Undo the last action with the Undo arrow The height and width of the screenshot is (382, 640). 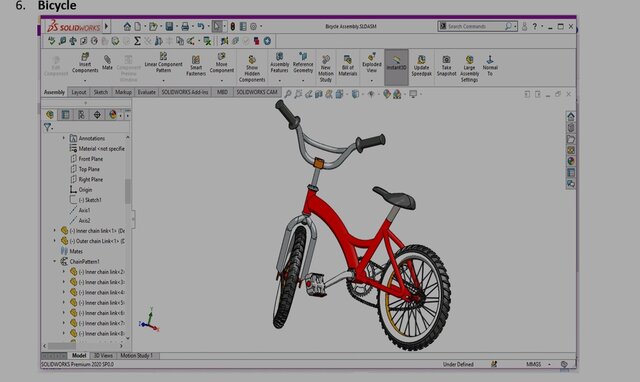(200, 27)
